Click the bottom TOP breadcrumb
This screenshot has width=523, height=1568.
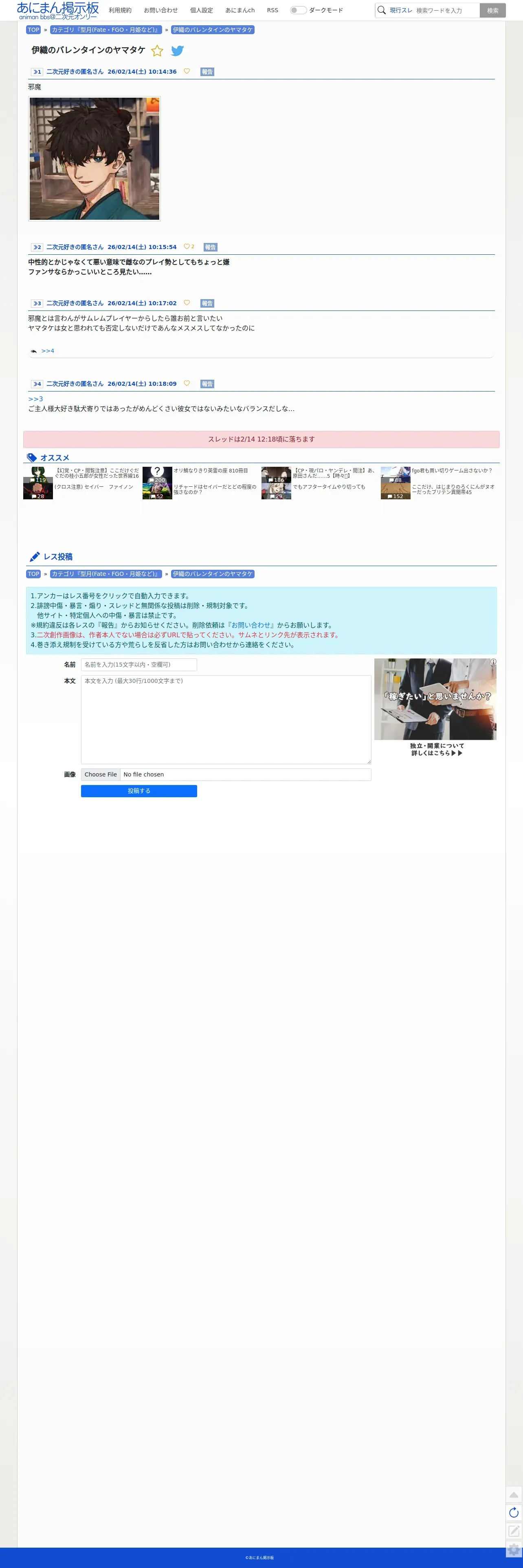click(x=33, y=574)
